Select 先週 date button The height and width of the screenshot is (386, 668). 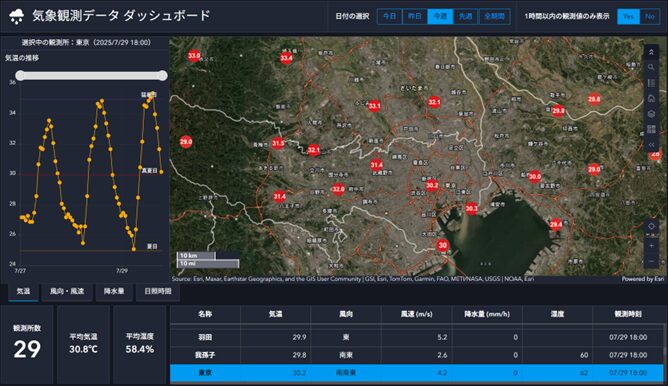[x=465, y=17]
